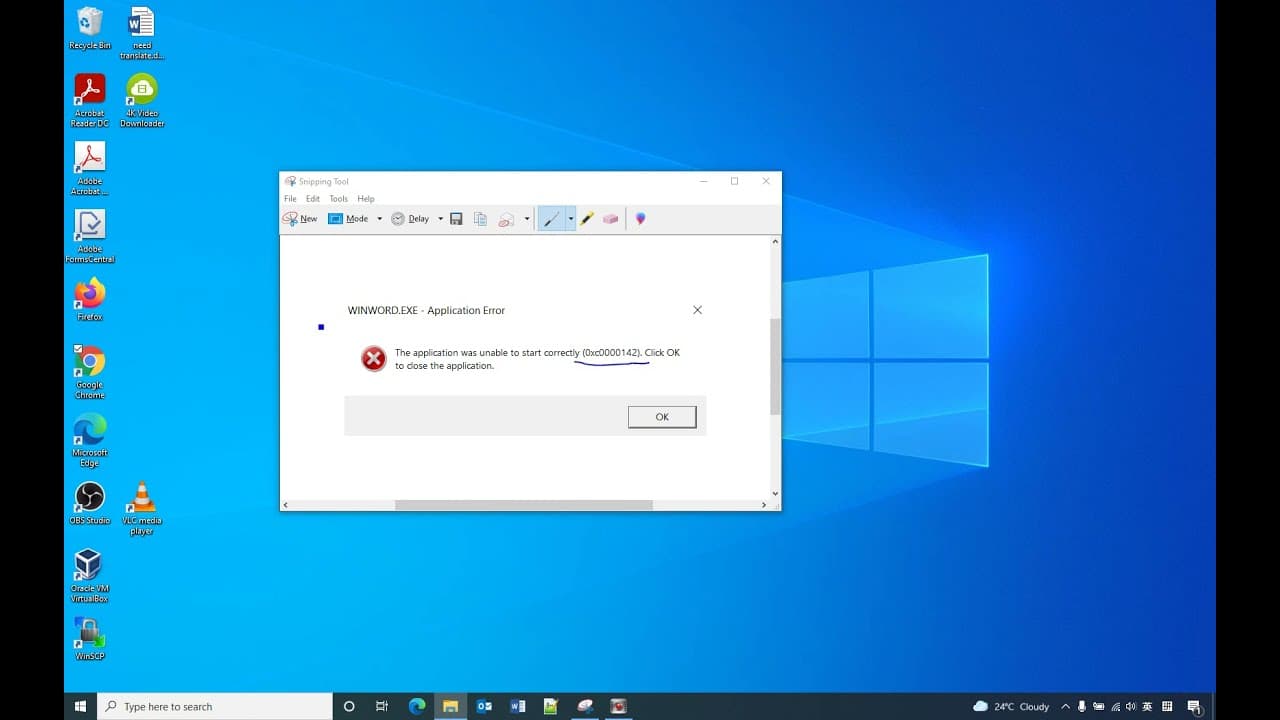This screenshot has width=1280, height=720.
Task: Click the 'WINWORD.EXE - Application Error' title text
Action: [x=426, y=310]
